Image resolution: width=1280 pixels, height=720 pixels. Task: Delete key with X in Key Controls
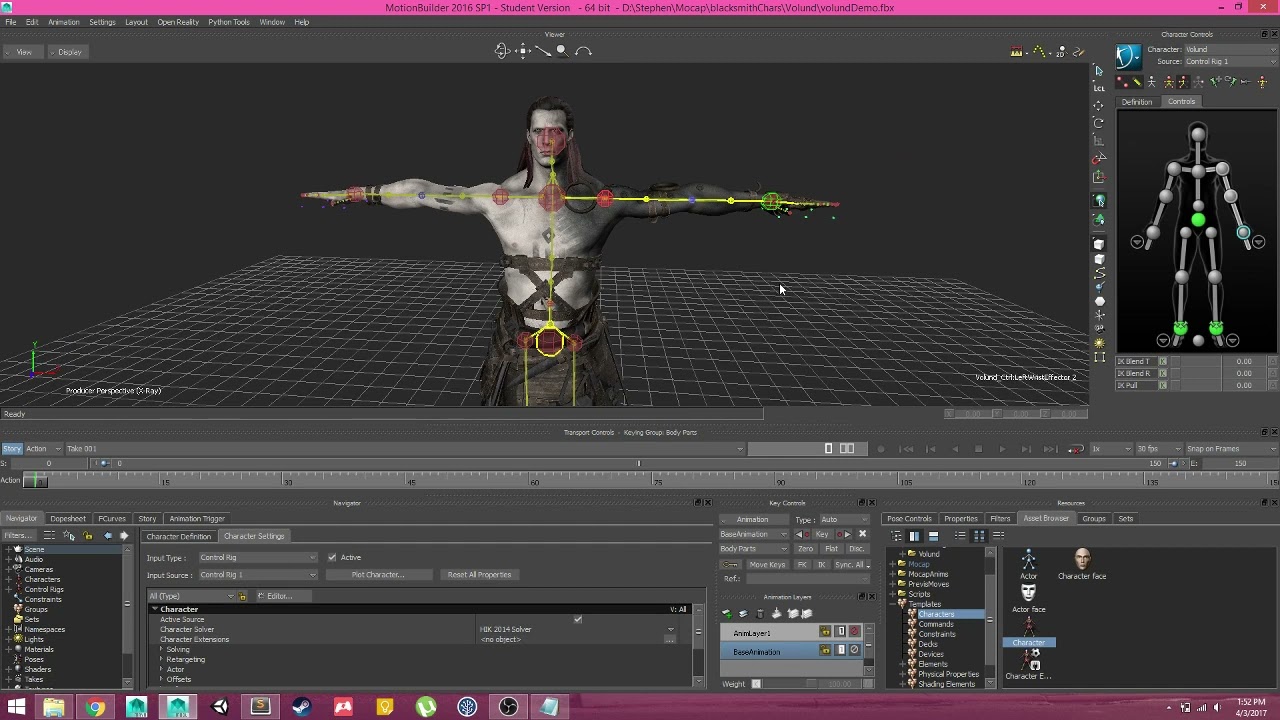click(x=862, y=534)
